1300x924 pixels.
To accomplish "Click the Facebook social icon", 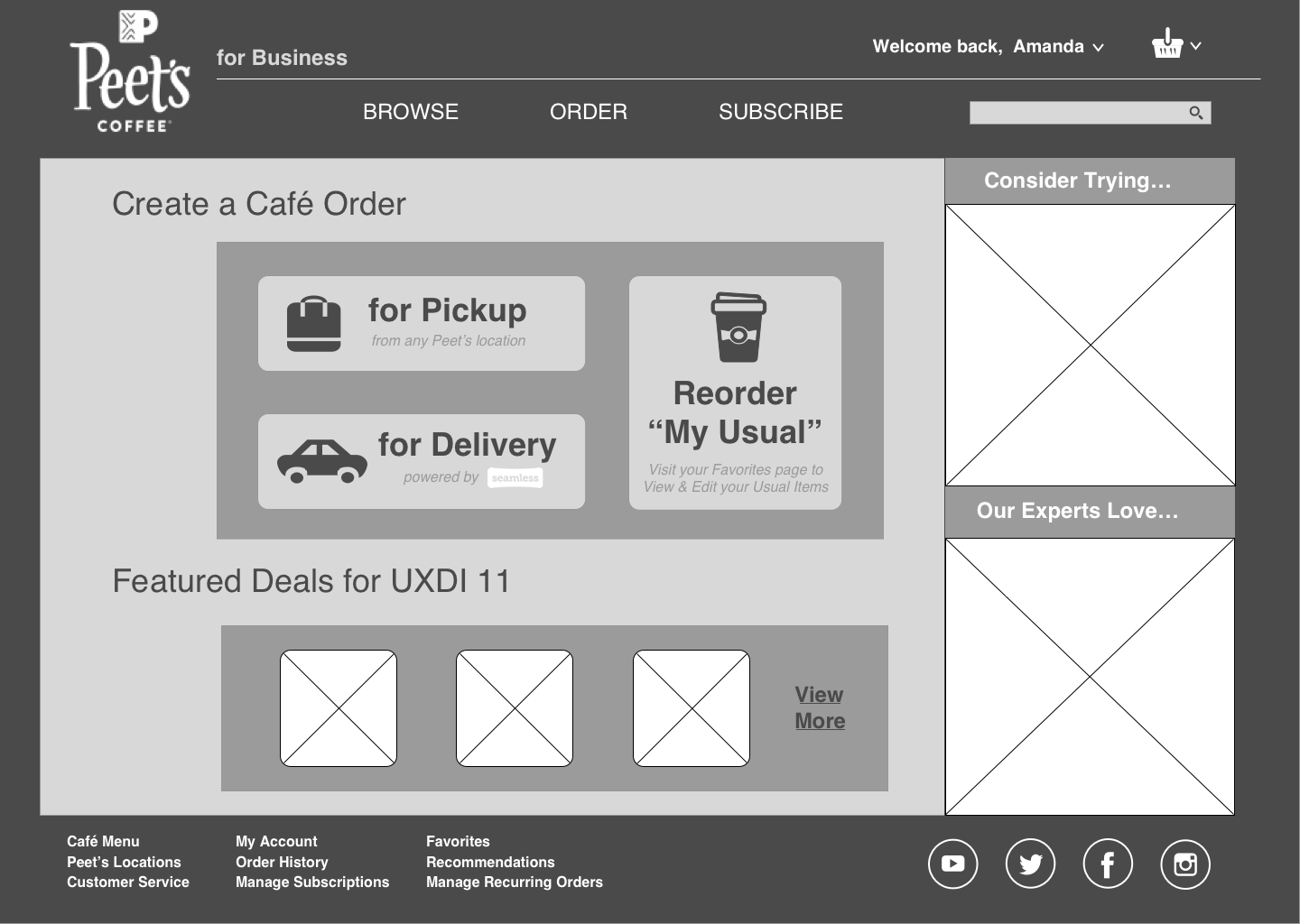I will 1108,864.
